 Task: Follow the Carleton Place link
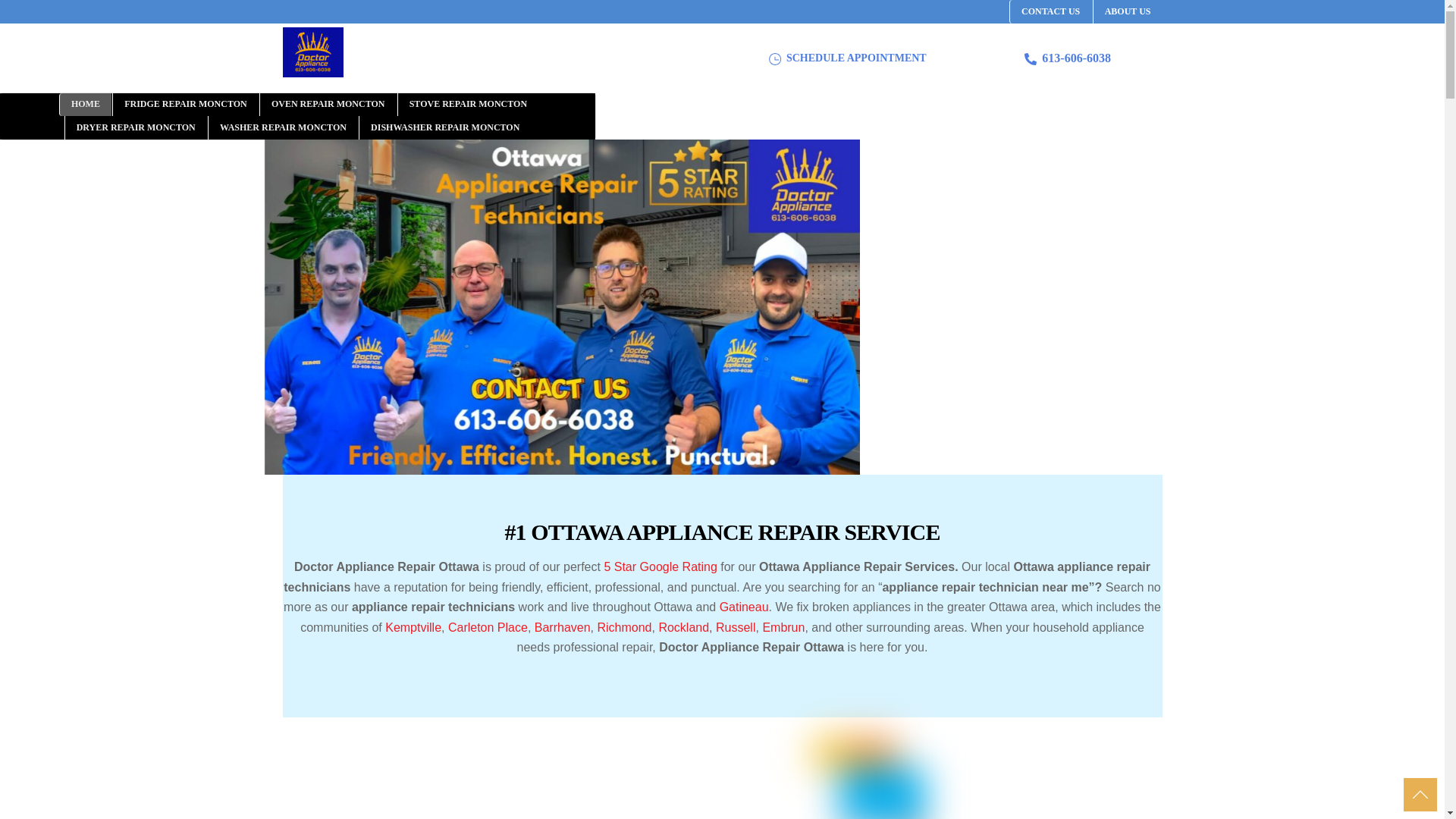click(488, 628)
